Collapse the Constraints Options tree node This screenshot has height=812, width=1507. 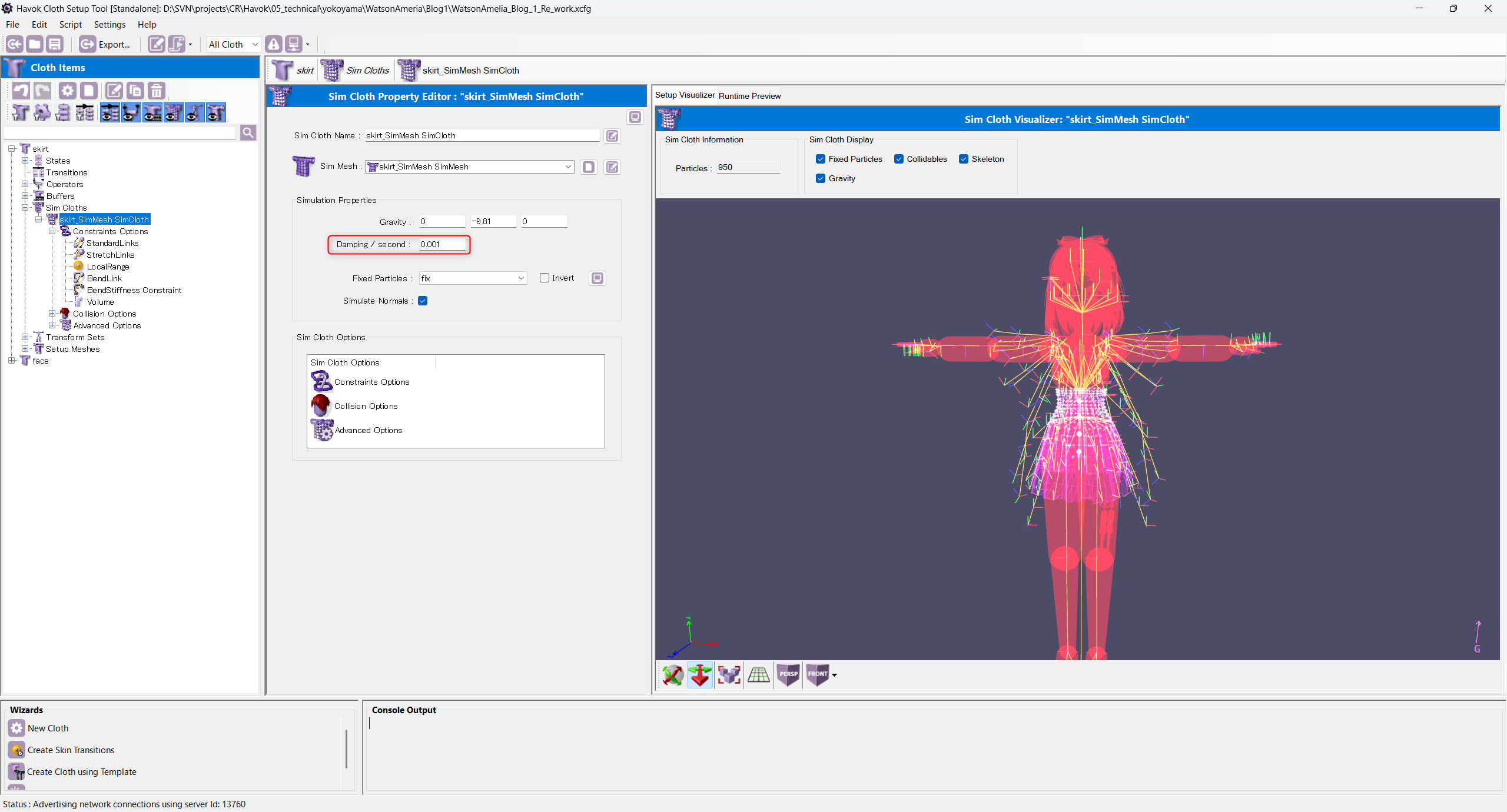[52, 231]
